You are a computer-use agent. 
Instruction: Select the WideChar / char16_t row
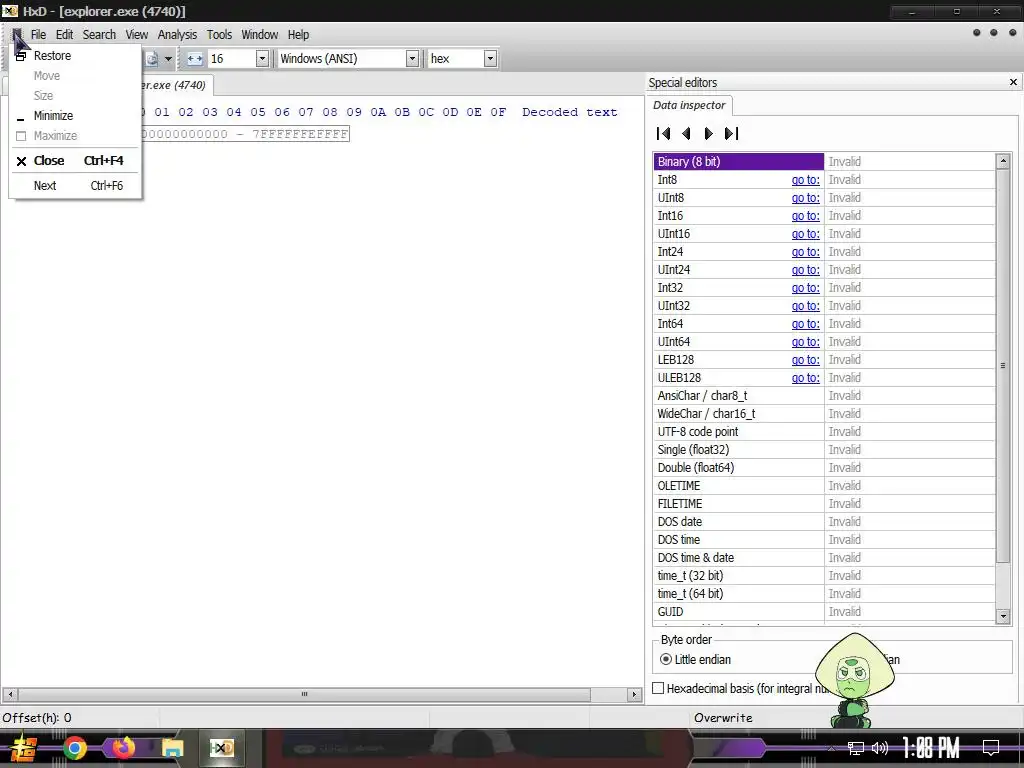pyautogui.click(x=824, y=413)
